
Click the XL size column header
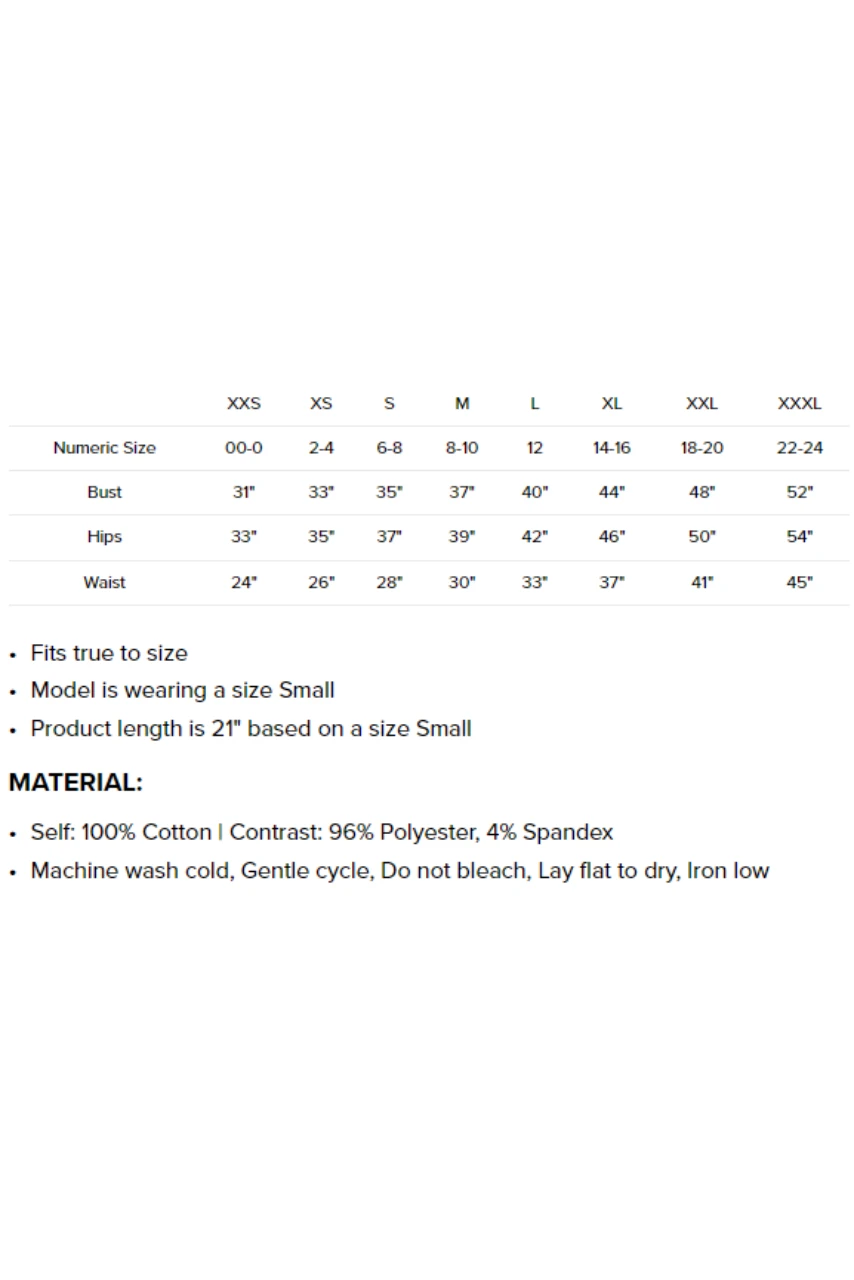pos(611,404)
